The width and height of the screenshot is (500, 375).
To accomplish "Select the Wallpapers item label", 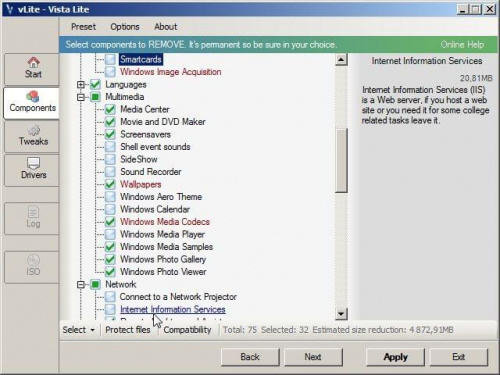I will (x=141, y=184).
